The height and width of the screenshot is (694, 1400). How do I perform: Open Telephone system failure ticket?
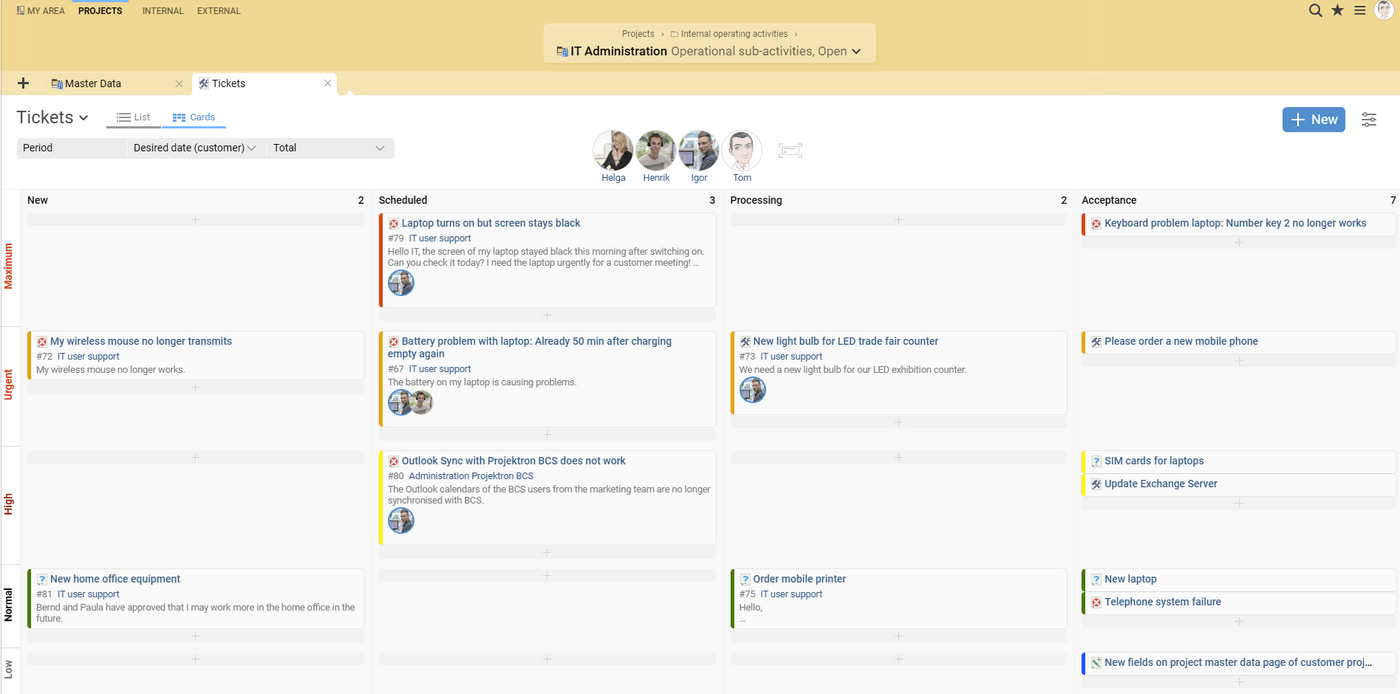1162,602
